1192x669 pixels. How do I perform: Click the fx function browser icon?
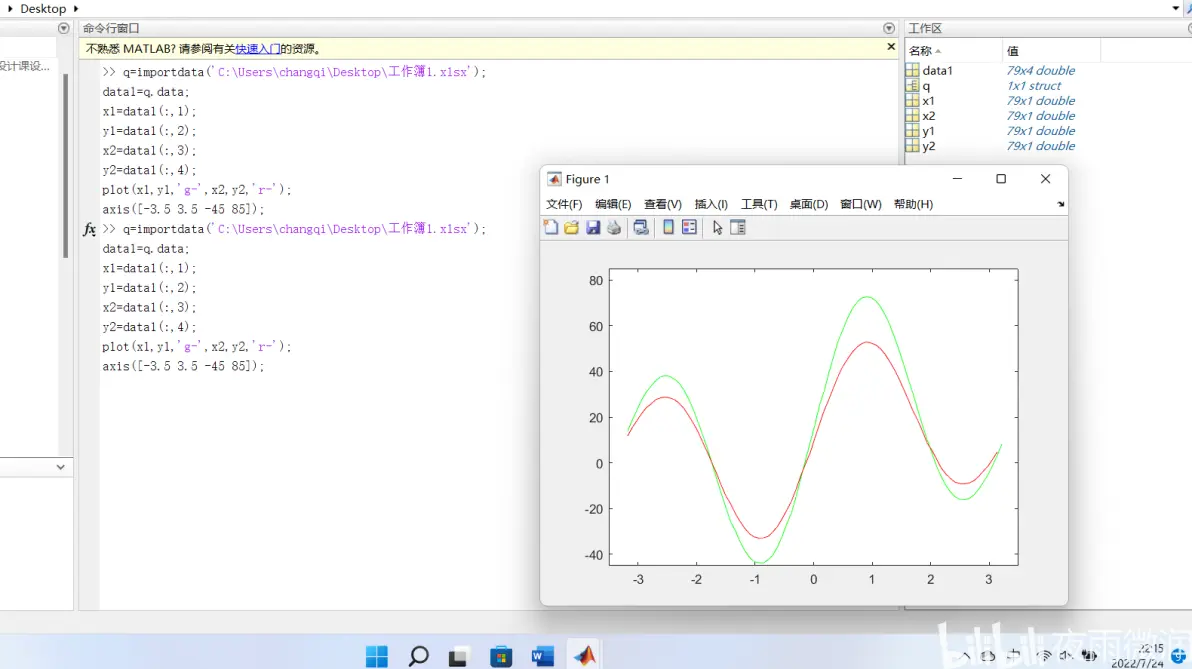(x=89, y=229)
